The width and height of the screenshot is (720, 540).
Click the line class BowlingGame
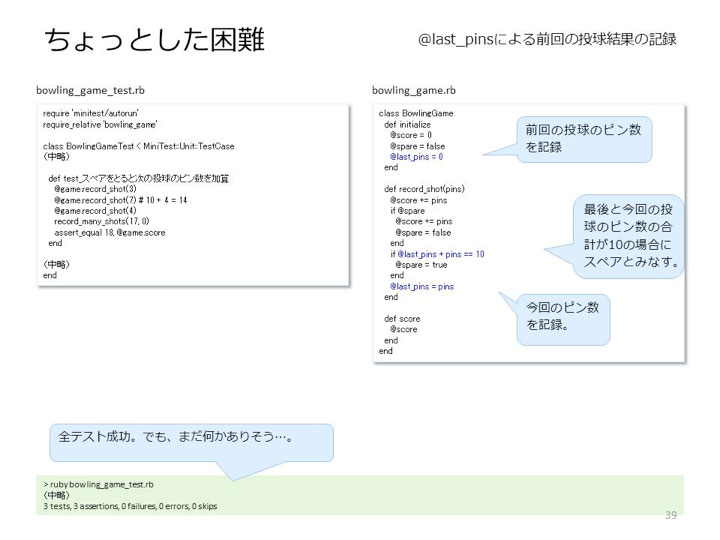click(416, 113)
